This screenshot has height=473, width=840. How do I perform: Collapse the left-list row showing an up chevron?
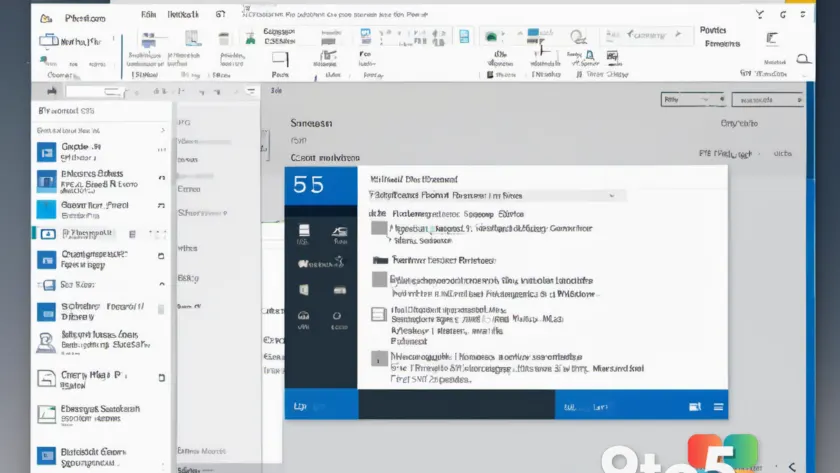tap(101, 284)
